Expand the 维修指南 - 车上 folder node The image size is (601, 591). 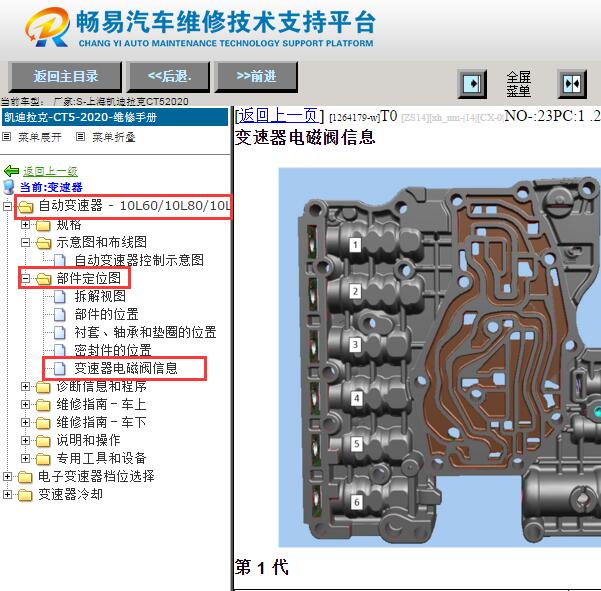pyautogui.click(x=25, y=404)
